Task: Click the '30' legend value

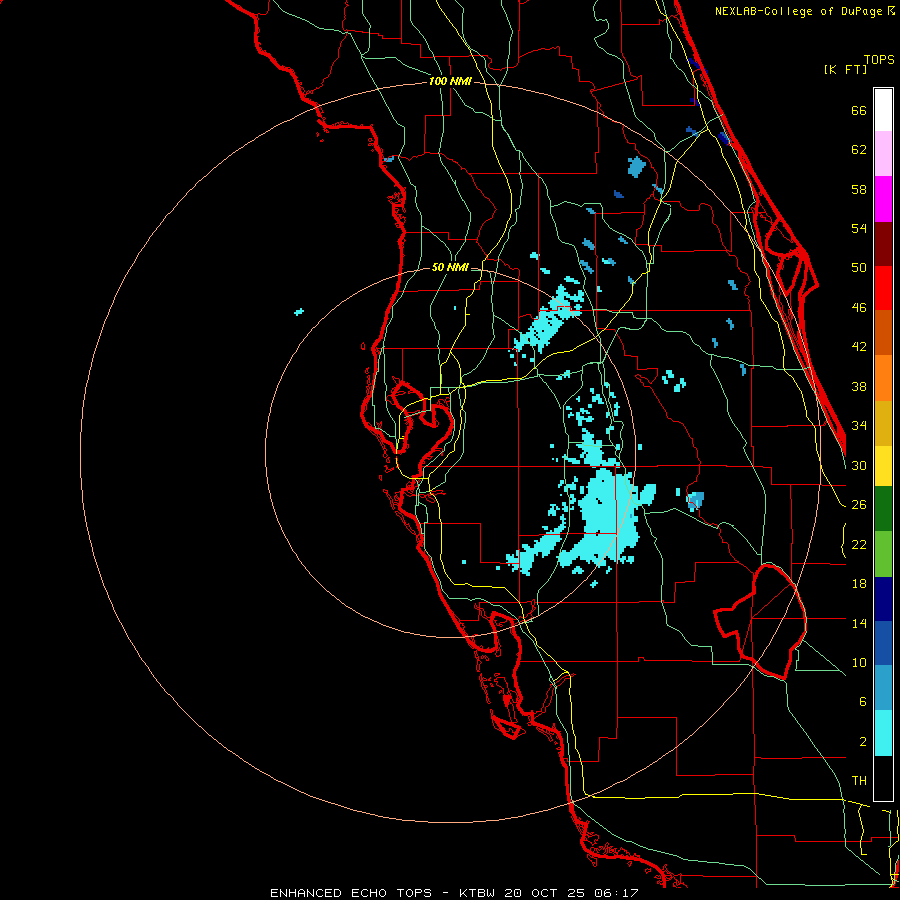Action: click(x=859, y=465)
